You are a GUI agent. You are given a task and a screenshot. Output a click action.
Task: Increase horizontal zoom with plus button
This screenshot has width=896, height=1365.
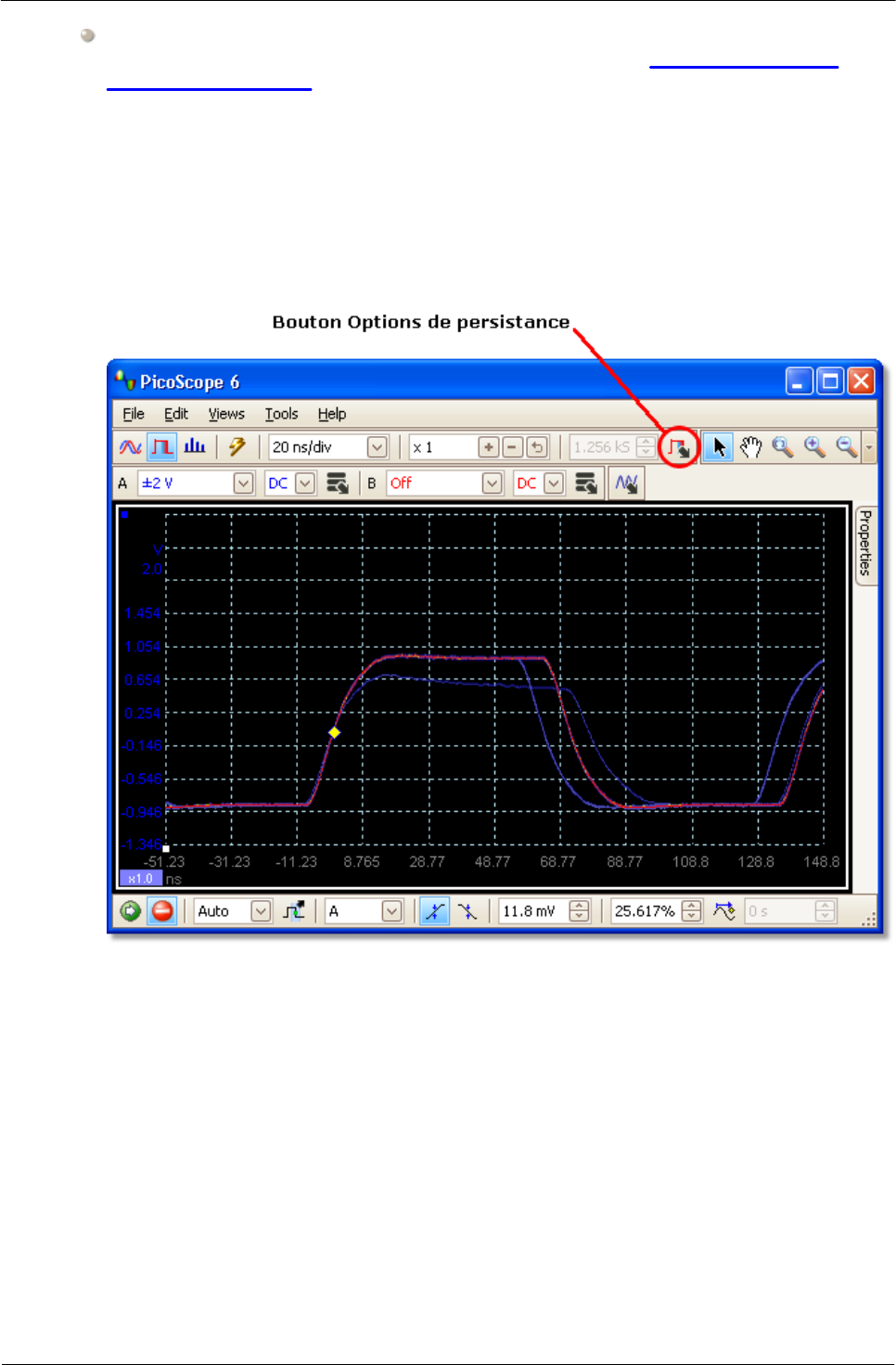(x=489, y=447)
